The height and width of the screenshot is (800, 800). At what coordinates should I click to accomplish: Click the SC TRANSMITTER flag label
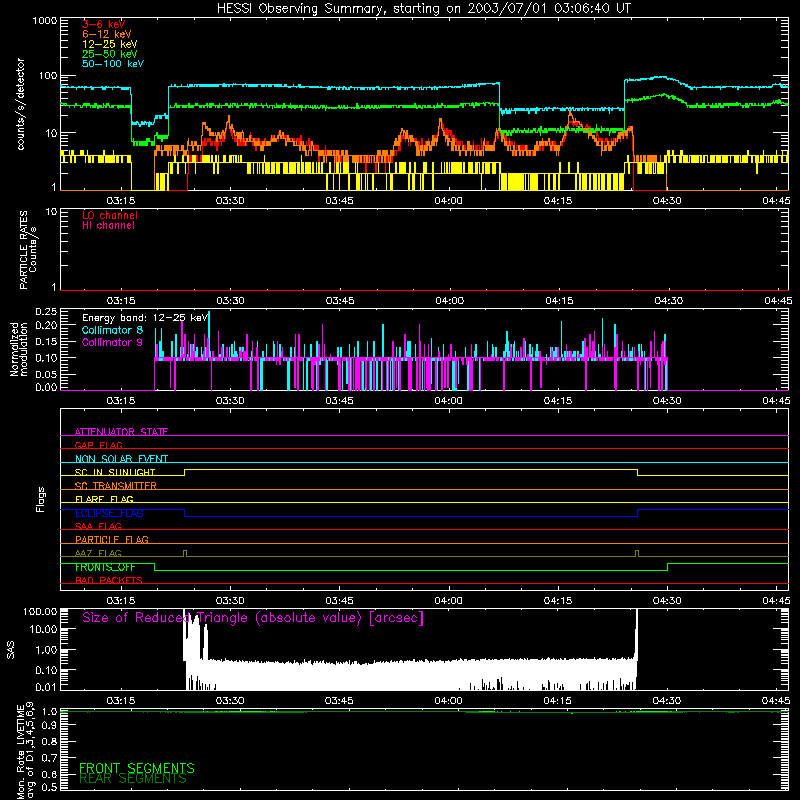116,486
